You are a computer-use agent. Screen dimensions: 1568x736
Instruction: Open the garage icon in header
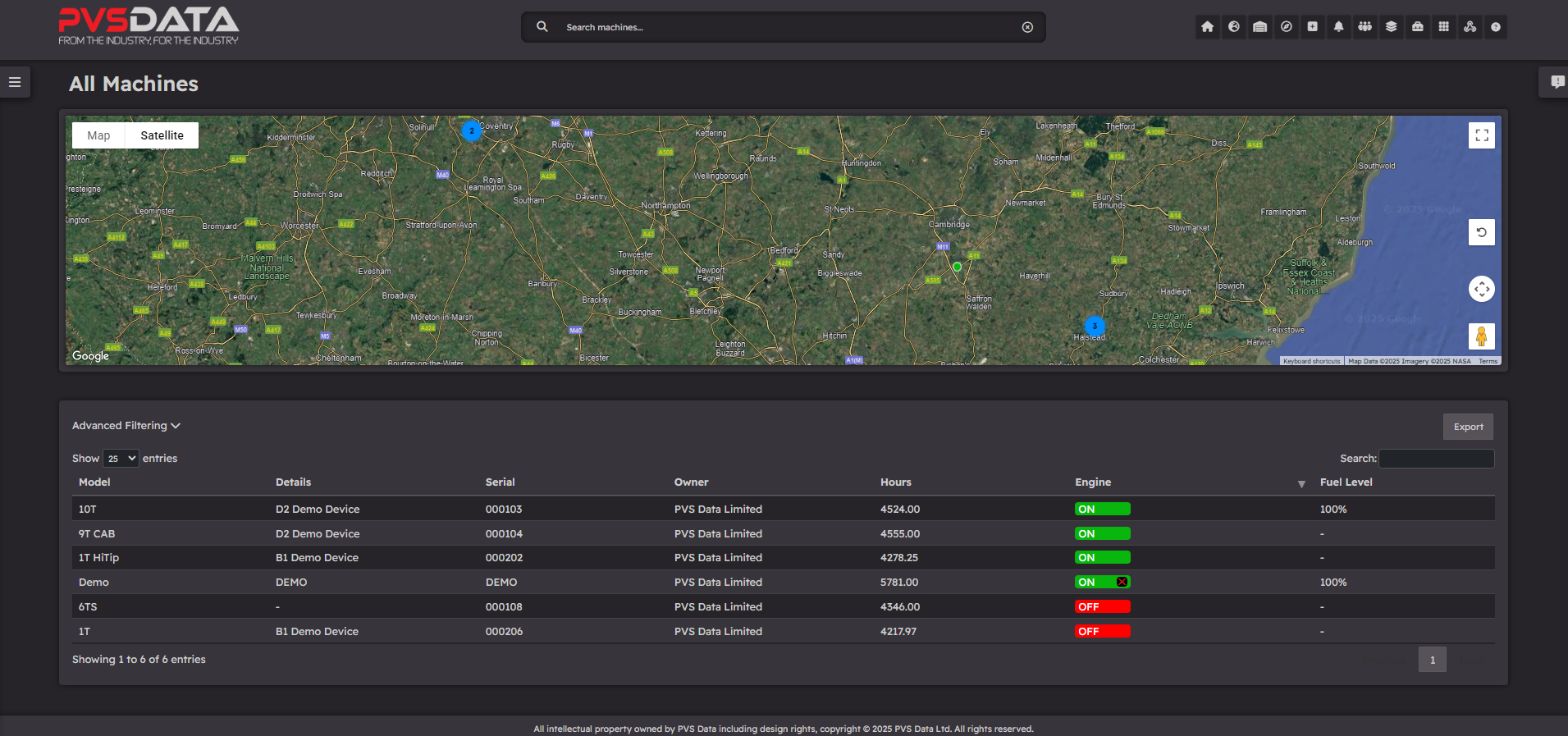coord(1259,27)
